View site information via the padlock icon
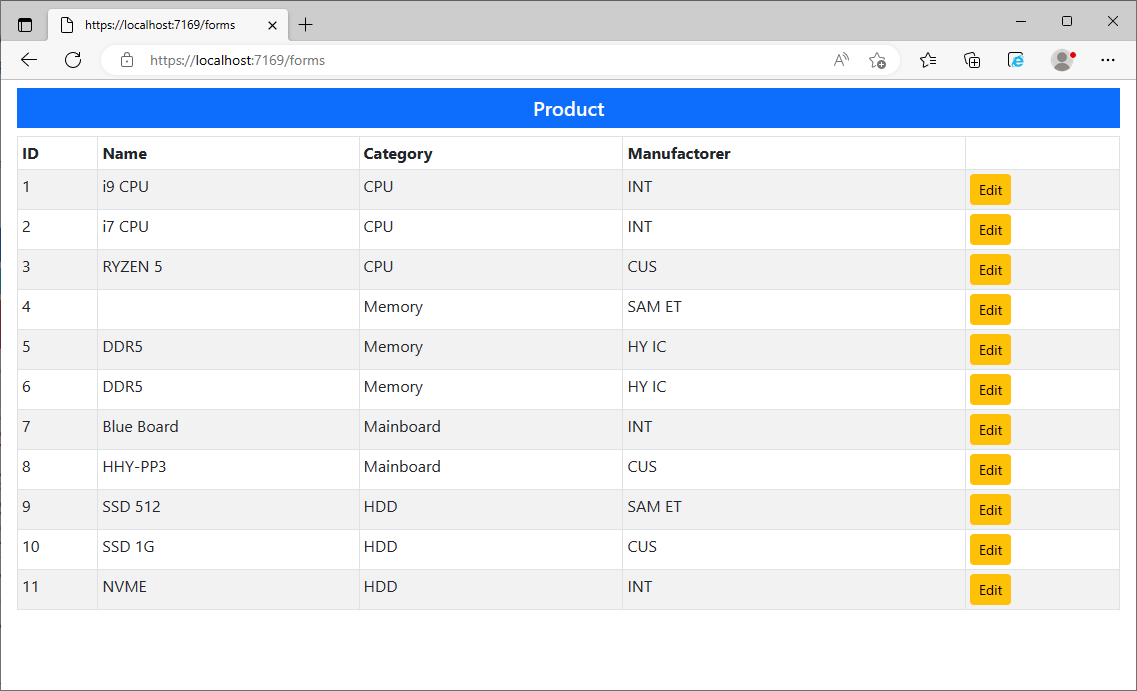 (x=126, y=60)
